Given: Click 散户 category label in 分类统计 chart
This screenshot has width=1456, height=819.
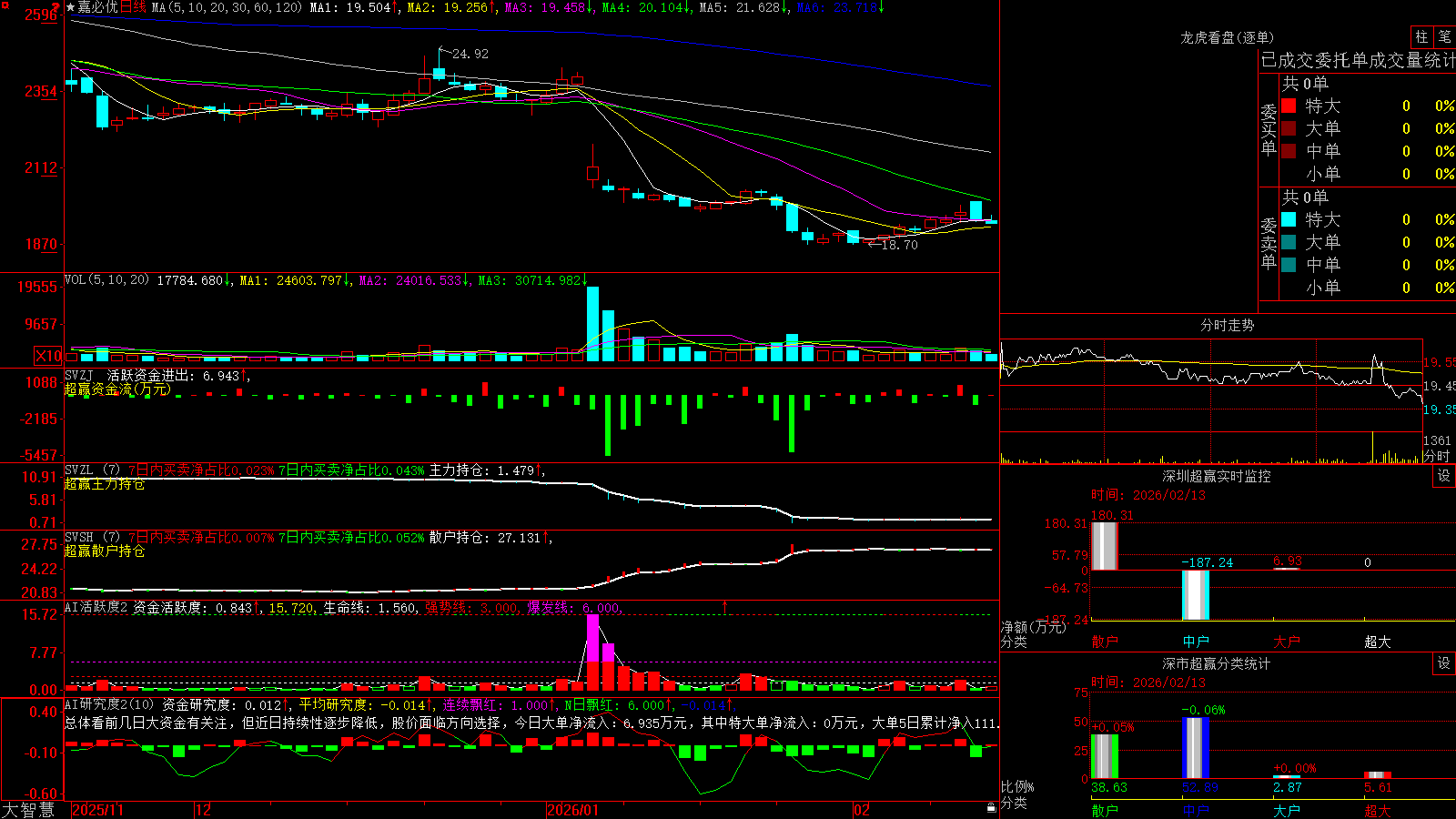Looking at the screenshot, I should pos(1105,810).
